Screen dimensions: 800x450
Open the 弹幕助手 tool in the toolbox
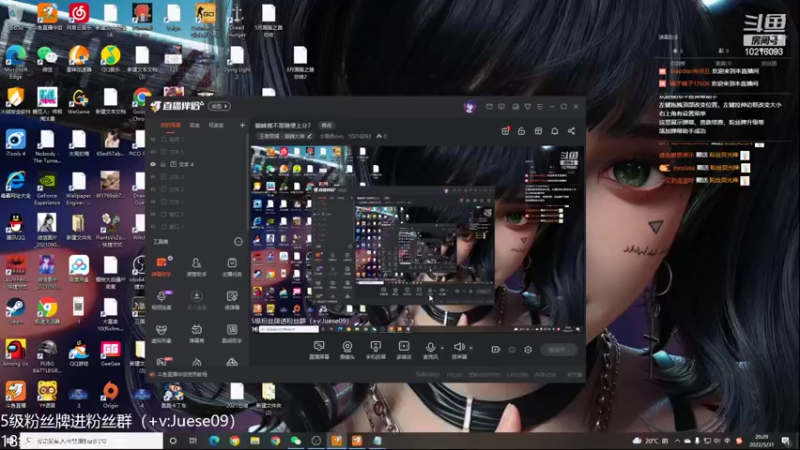[x=162, y=267]
